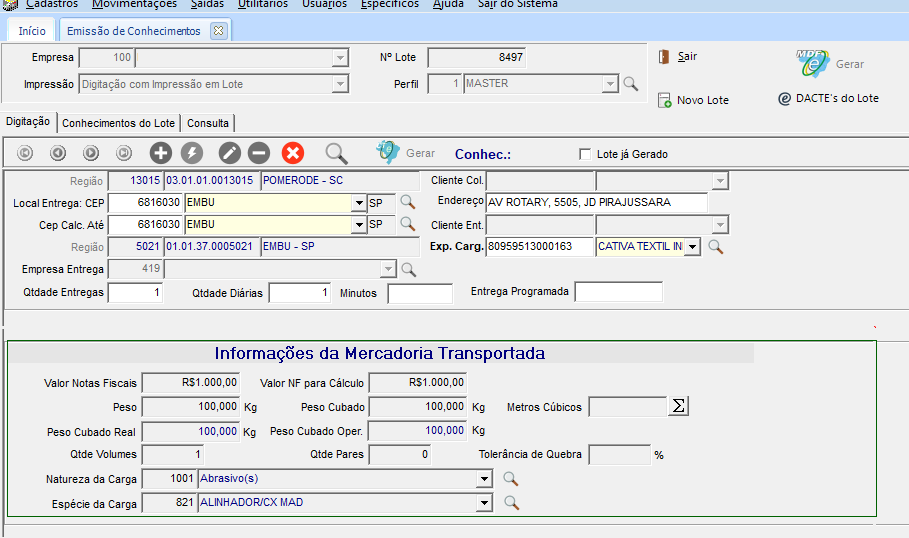Viewport: 909px width, 538px height.
Task: Click the toolbar magnifier search icon
Action: 337,153
